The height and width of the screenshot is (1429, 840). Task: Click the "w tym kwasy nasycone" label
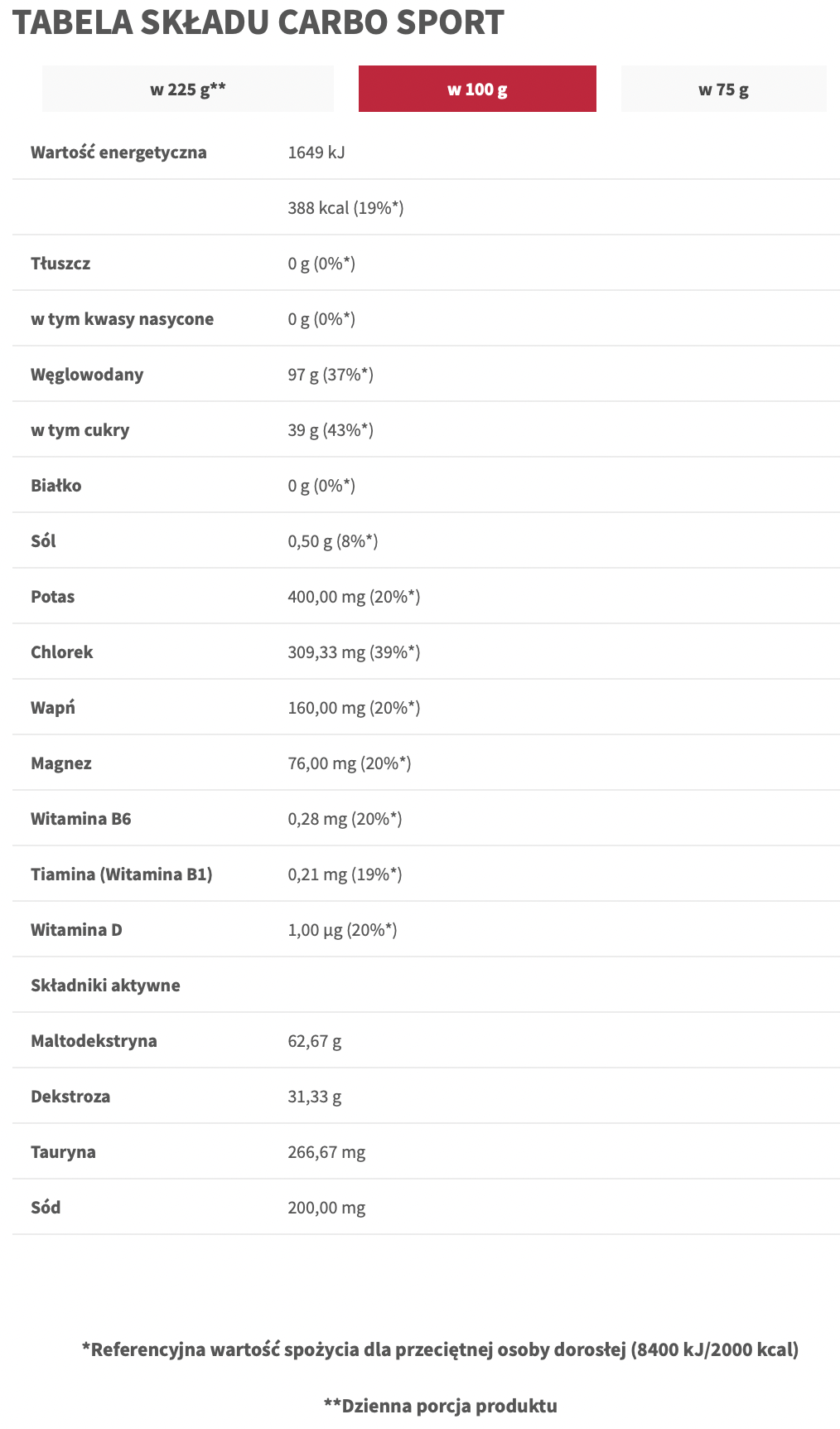tap(122, 319)
